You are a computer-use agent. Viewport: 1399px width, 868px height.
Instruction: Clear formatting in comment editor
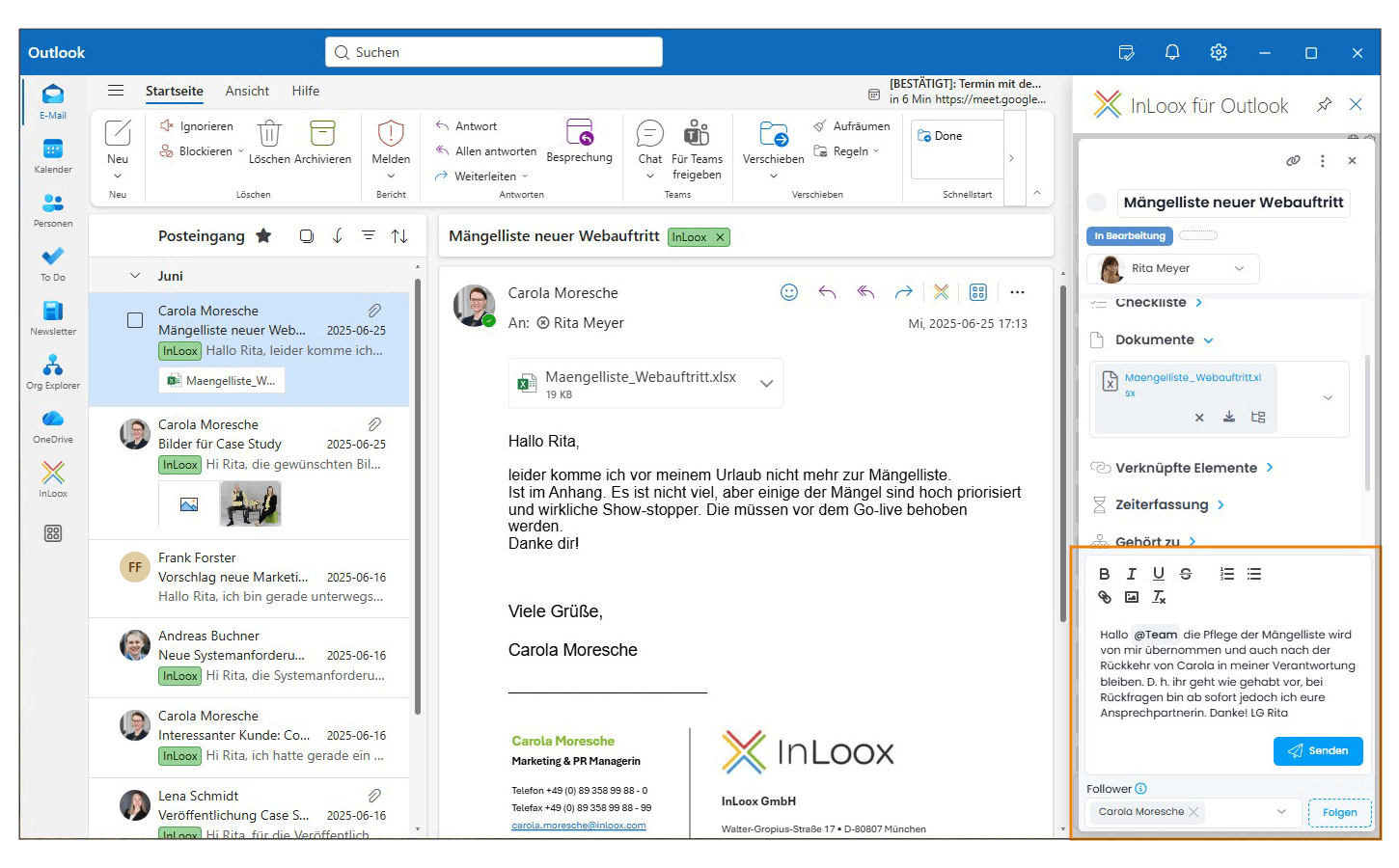(x=1159, y=597)
